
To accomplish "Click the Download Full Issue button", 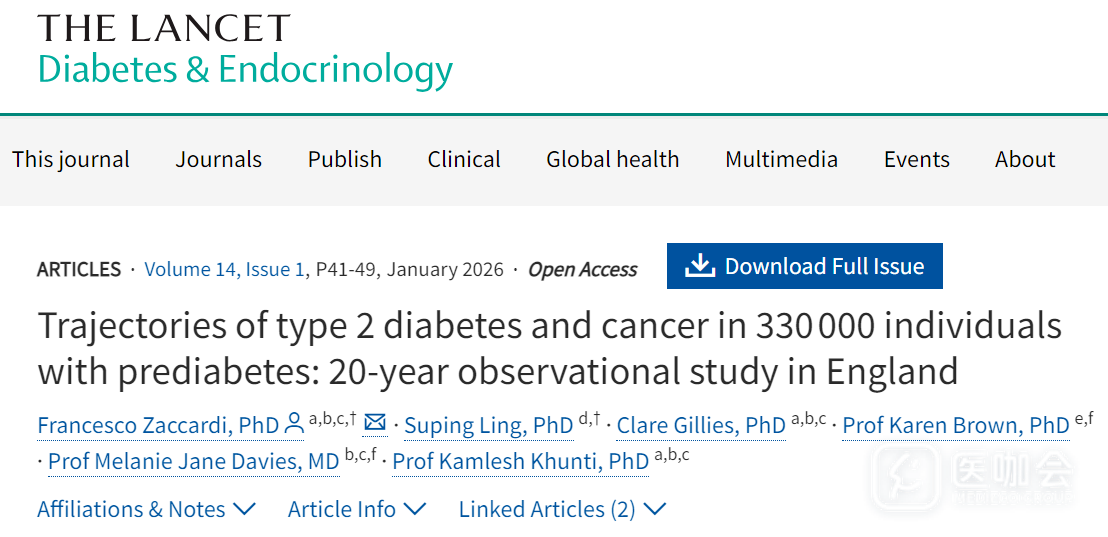I will pos(804,266).
